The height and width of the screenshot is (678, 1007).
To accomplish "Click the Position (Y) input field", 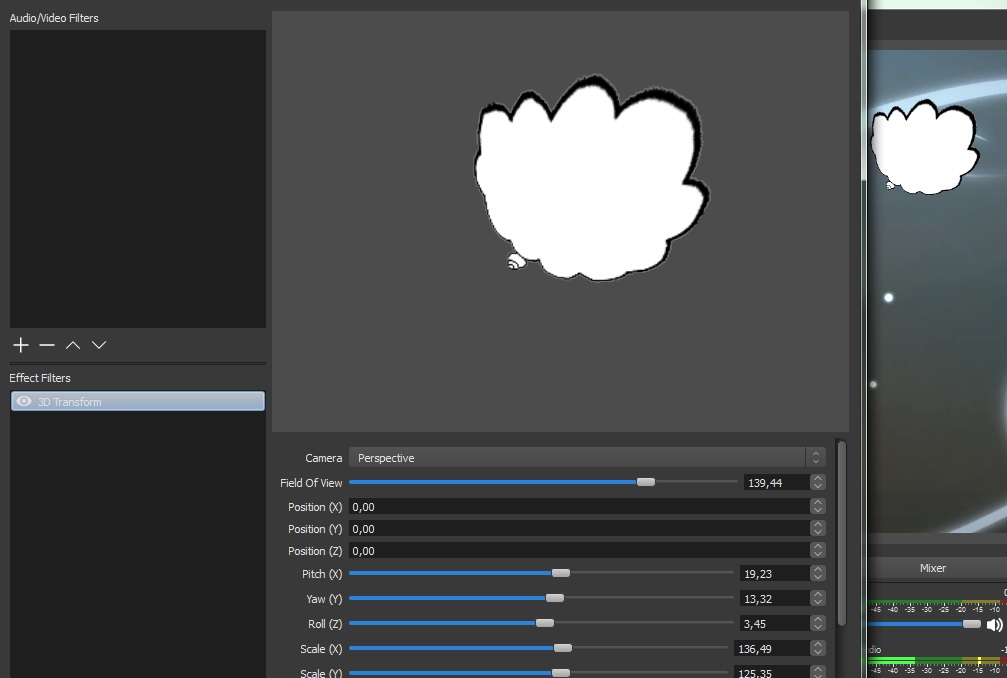I will pyautogui.click(x=578, y=529).
